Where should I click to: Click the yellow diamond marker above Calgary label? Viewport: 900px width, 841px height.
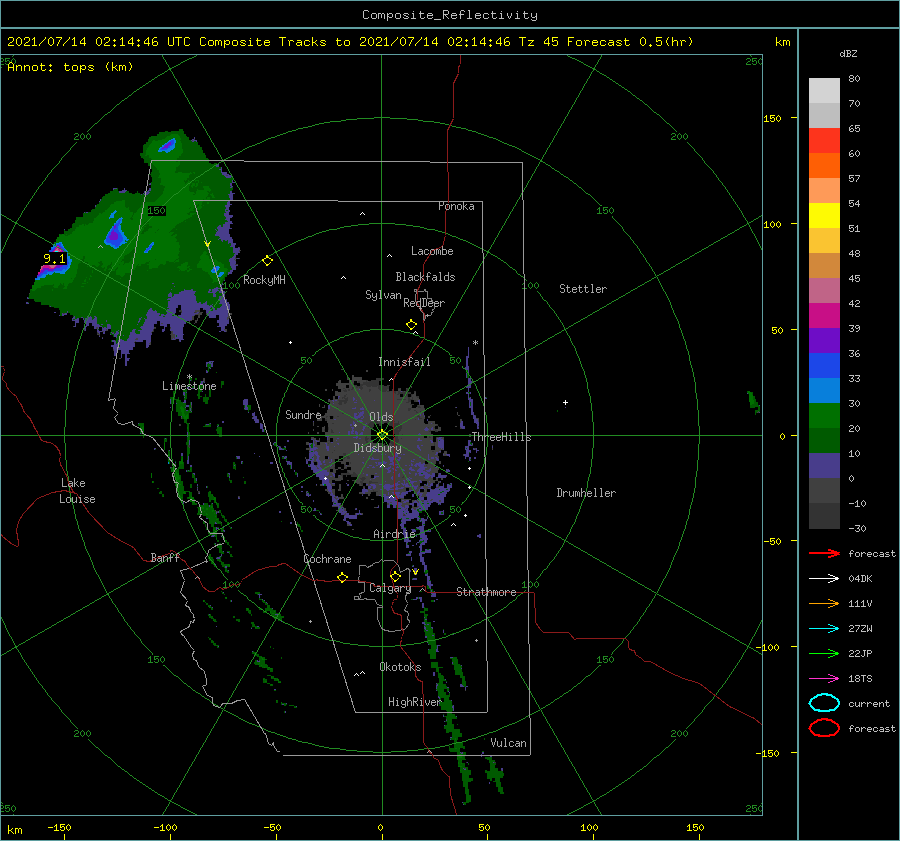(x=395, y=576)
